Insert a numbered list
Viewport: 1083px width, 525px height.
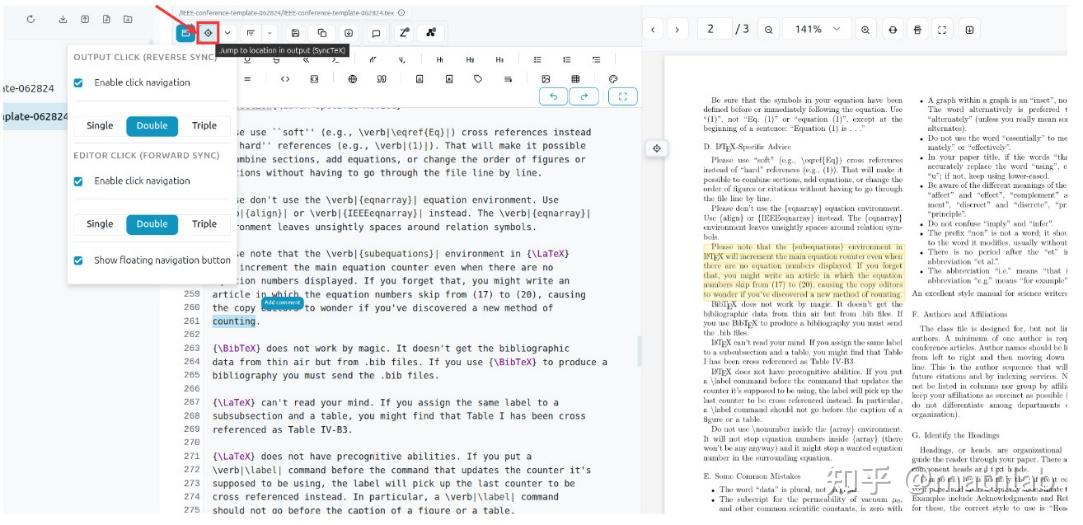(567, 60)
